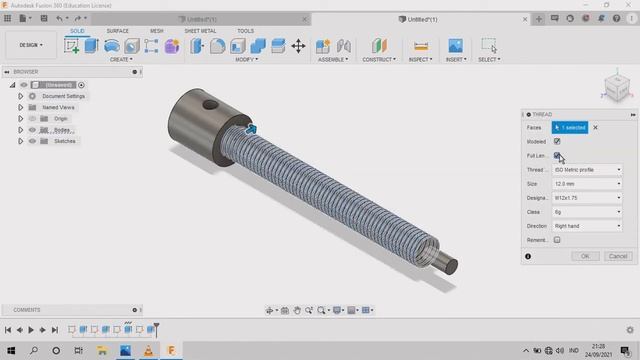Select the Create Sketch tool
Image resolution: width=640 pixels, height=360 pixels.
[71, 46]
